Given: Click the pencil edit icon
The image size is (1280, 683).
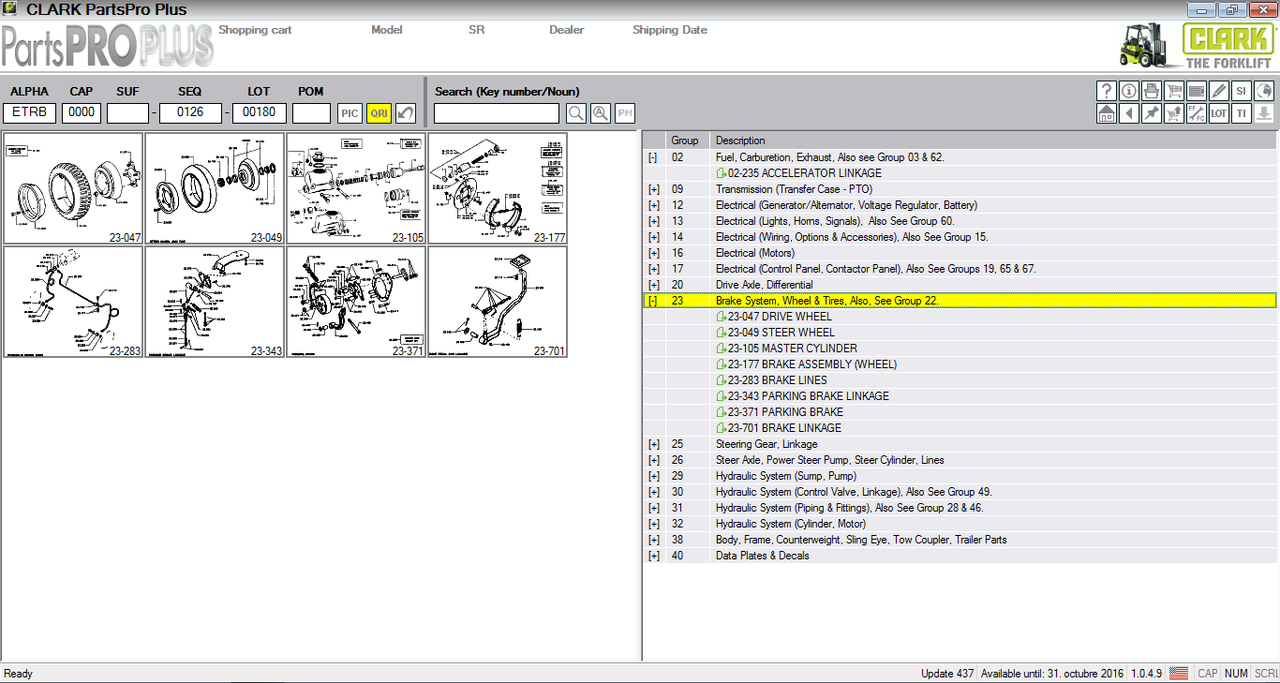Looking at the screenshot, I should (x=1218, y=90).
